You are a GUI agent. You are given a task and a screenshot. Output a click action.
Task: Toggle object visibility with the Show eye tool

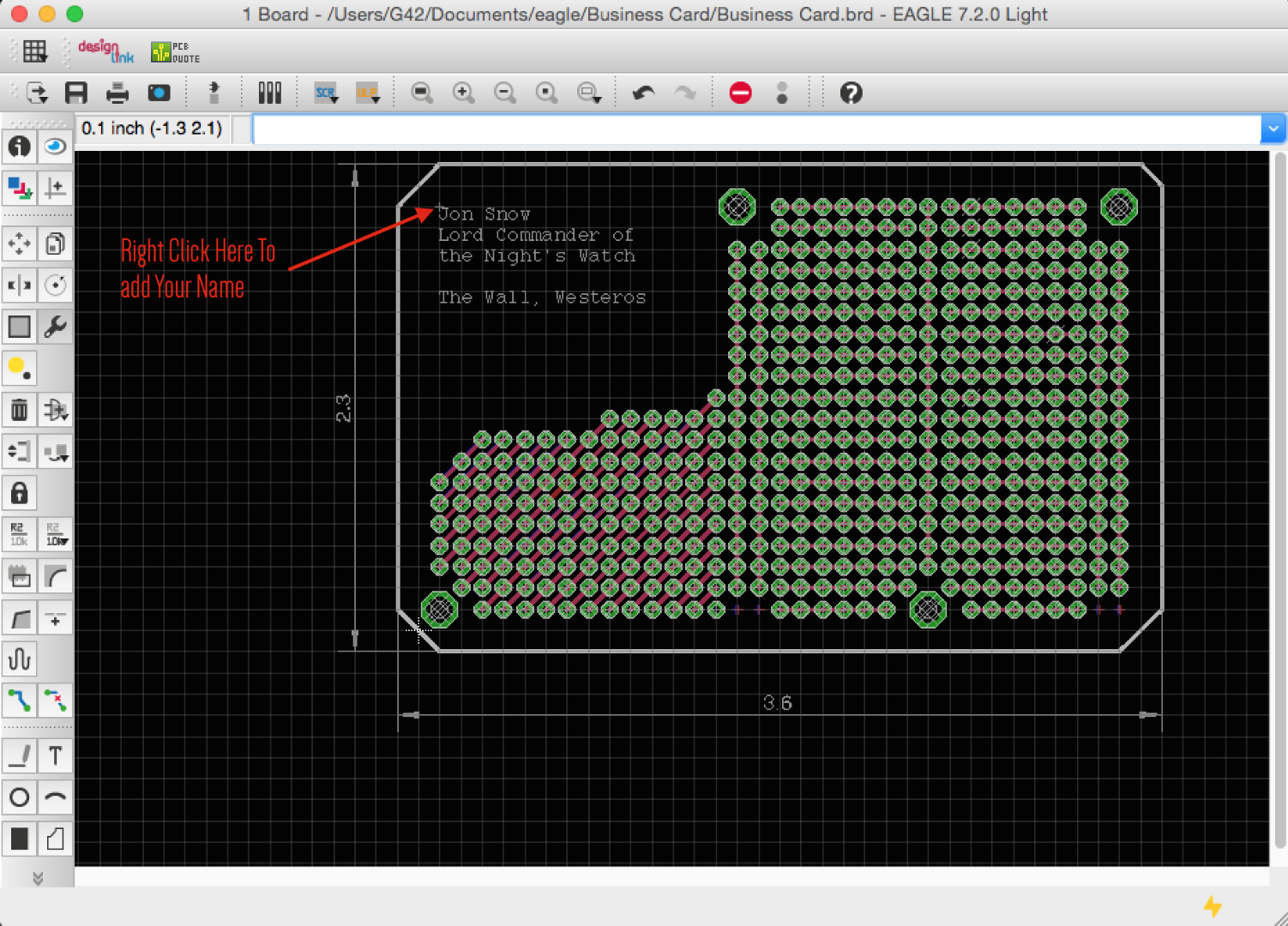(x=55, y=147)
